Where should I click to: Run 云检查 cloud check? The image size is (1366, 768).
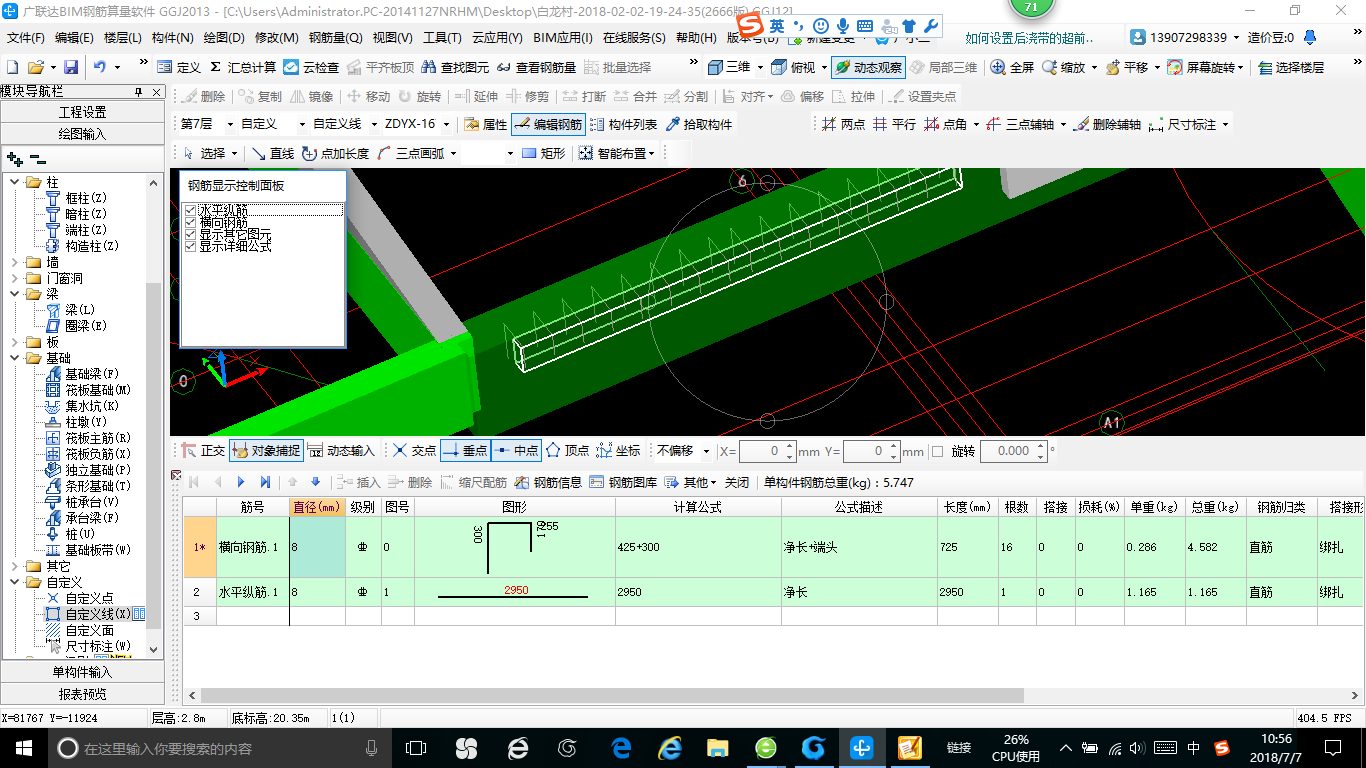click(311, 67)
